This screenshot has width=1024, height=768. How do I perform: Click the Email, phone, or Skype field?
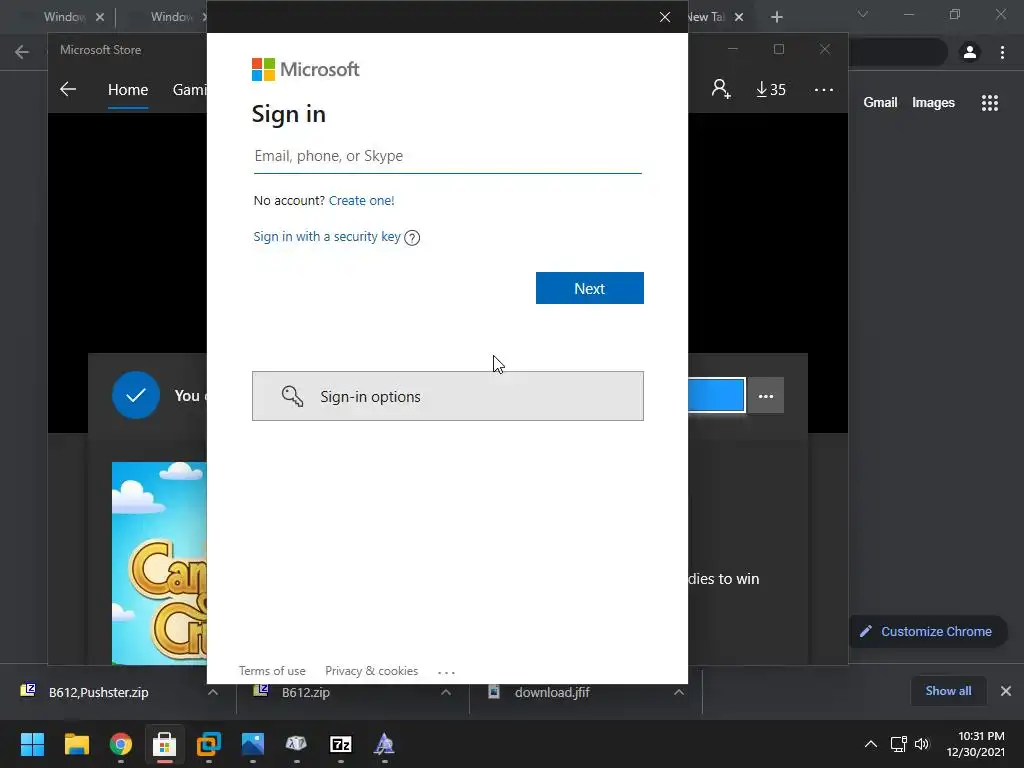(x=447, y=156)
